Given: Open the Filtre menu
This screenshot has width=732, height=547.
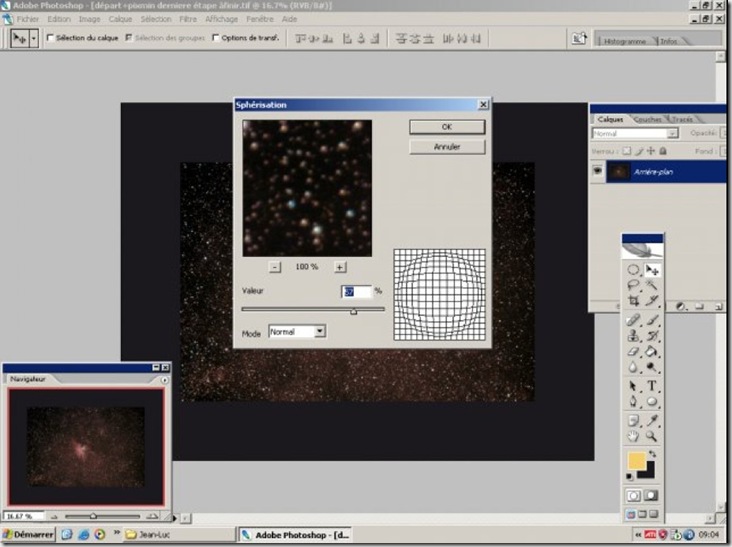Looking at the screenshot, I should coord(188,19).
